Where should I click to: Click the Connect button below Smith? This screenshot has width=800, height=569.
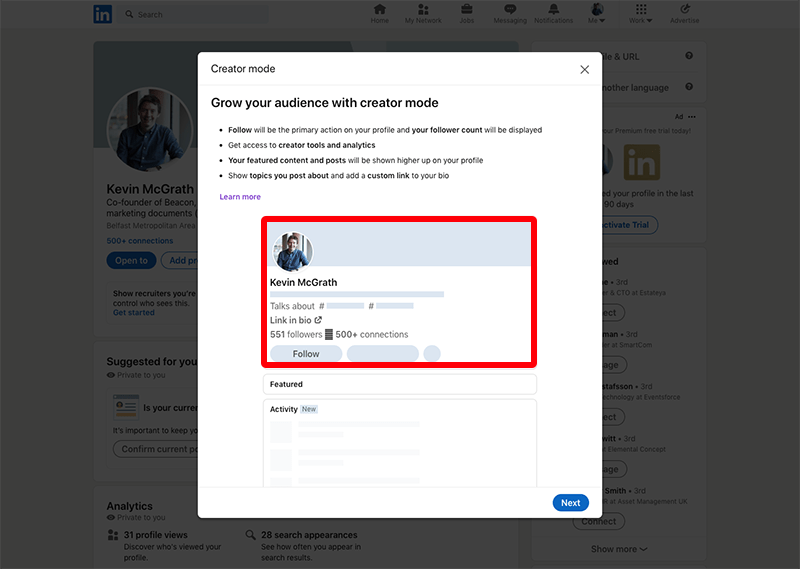(599, 522)
